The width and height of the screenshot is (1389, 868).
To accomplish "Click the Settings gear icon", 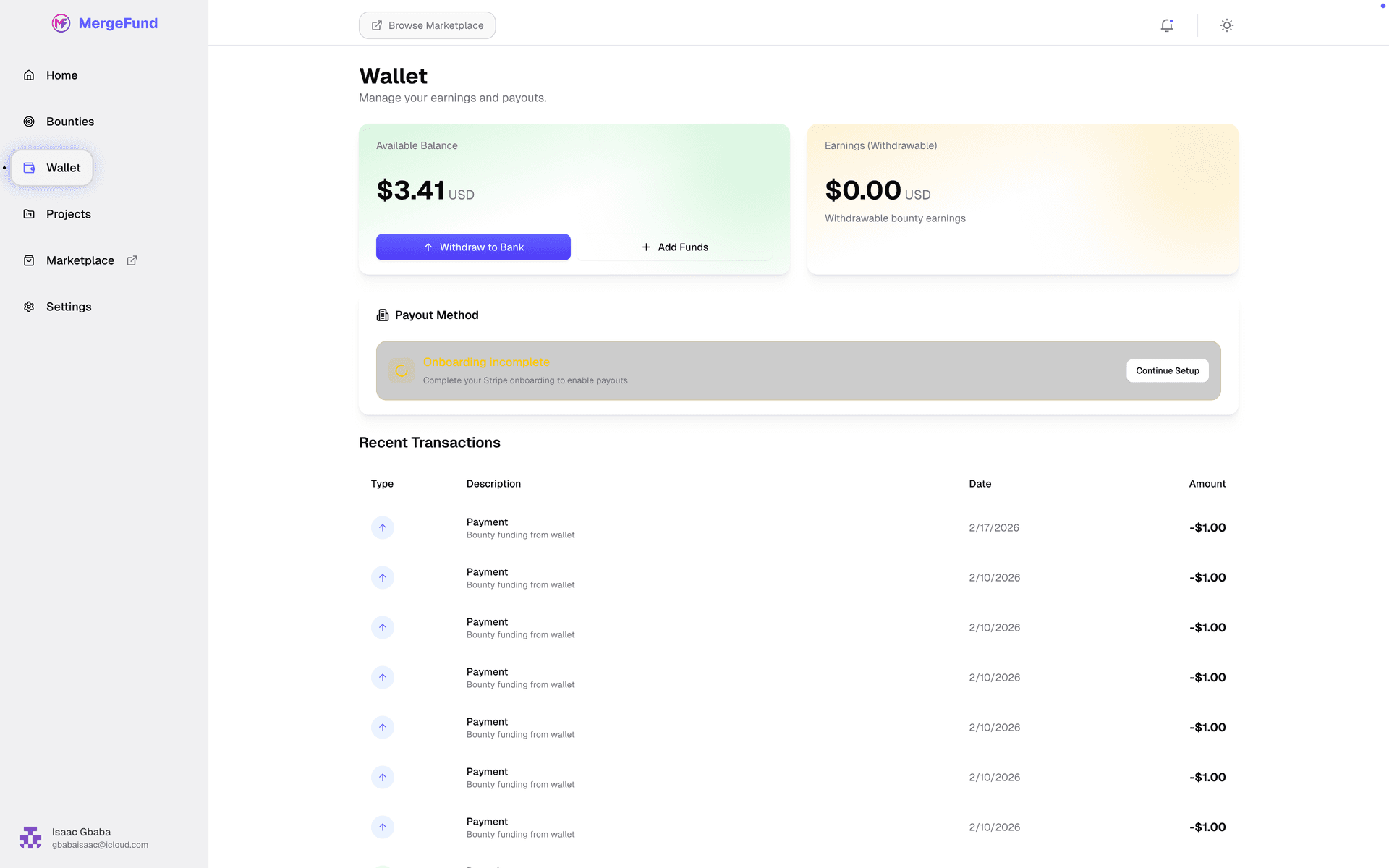I will [x=29, y=306].
